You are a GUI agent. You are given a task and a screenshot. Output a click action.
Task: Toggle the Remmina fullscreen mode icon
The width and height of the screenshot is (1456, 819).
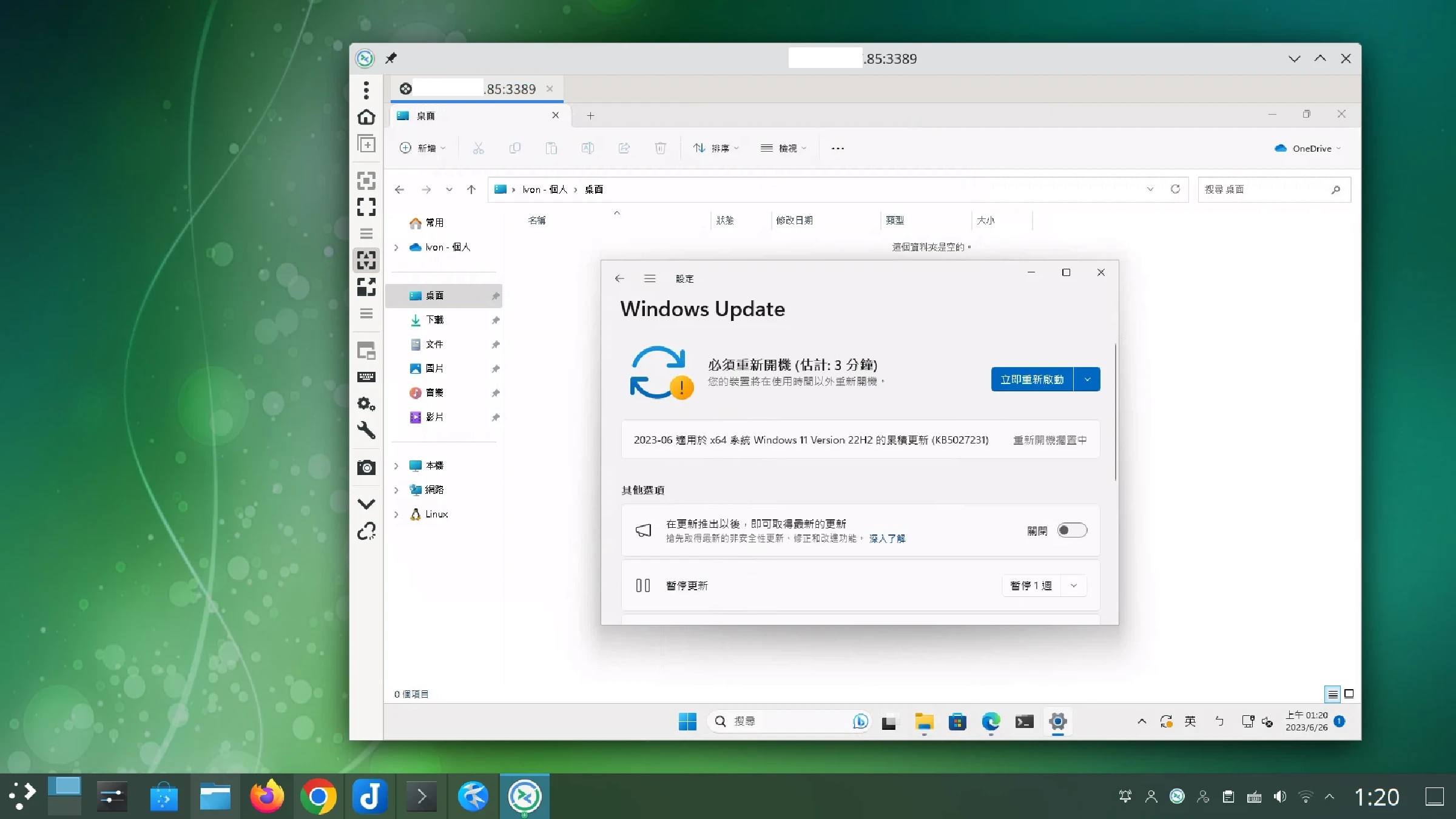[x=366, y=207]
